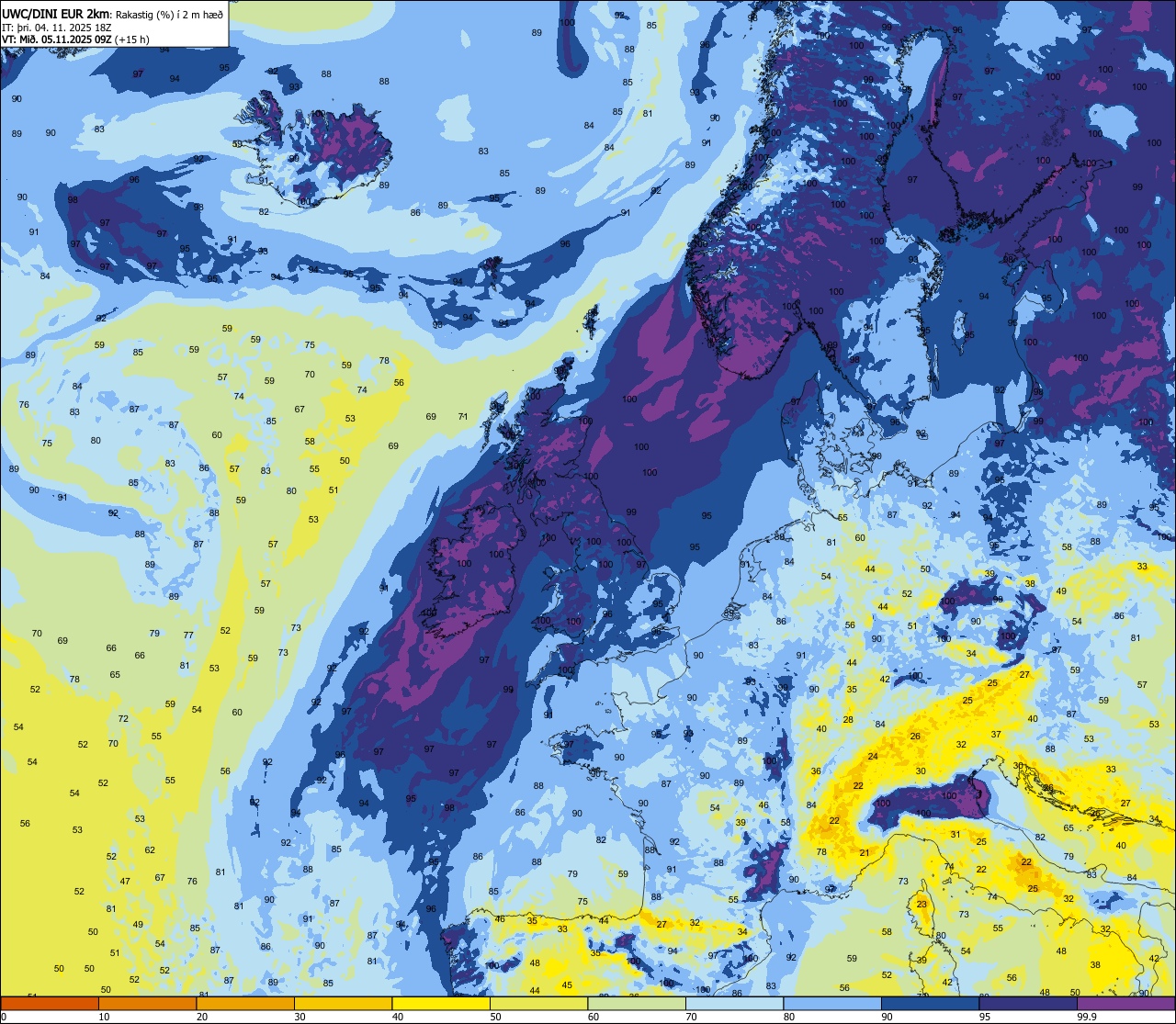1176x1024 pixels.
Task: Click the humidity value '71' on the map
Action: pos(463,417)
